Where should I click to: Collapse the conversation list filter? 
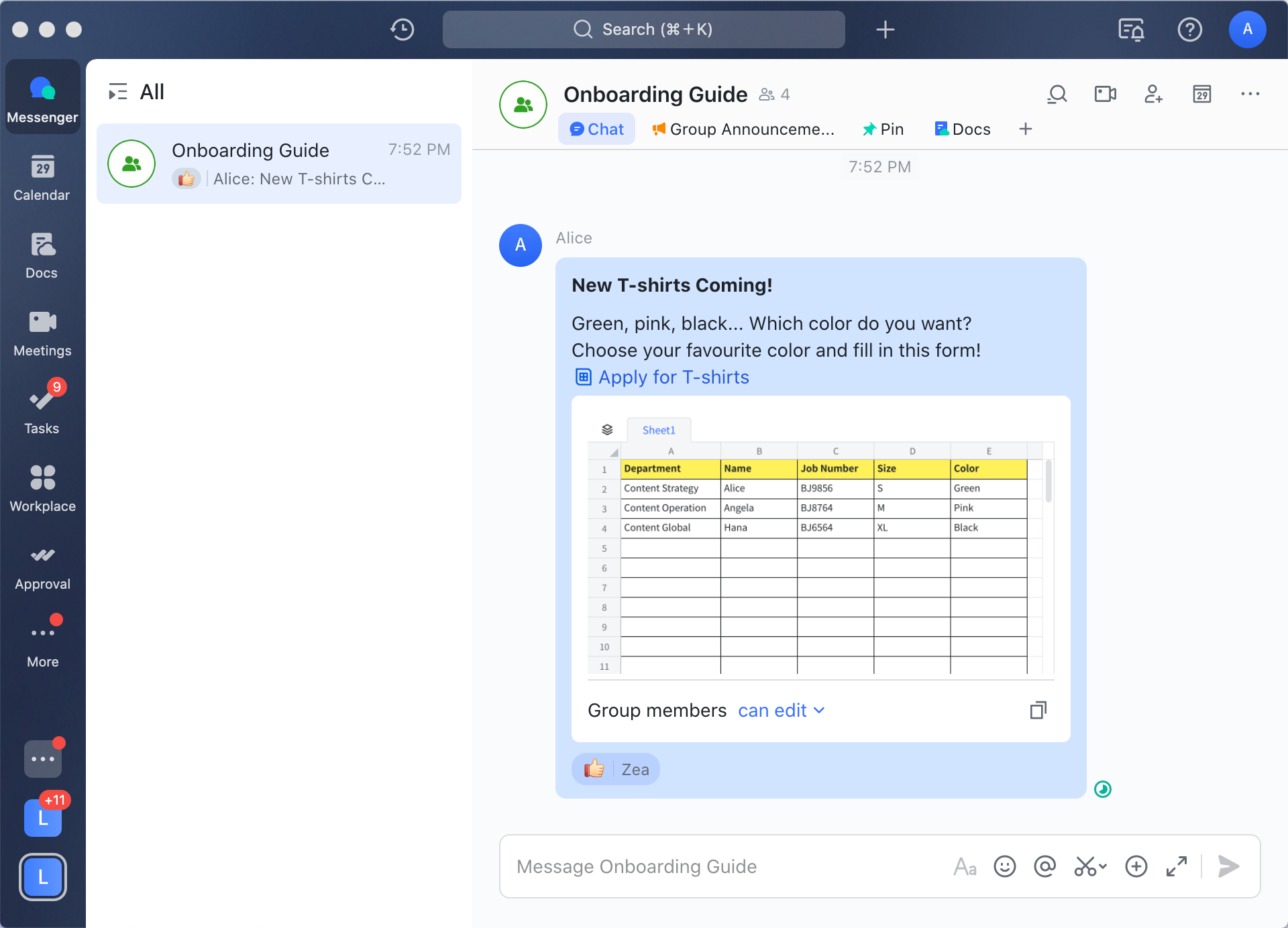pos(117,92)
